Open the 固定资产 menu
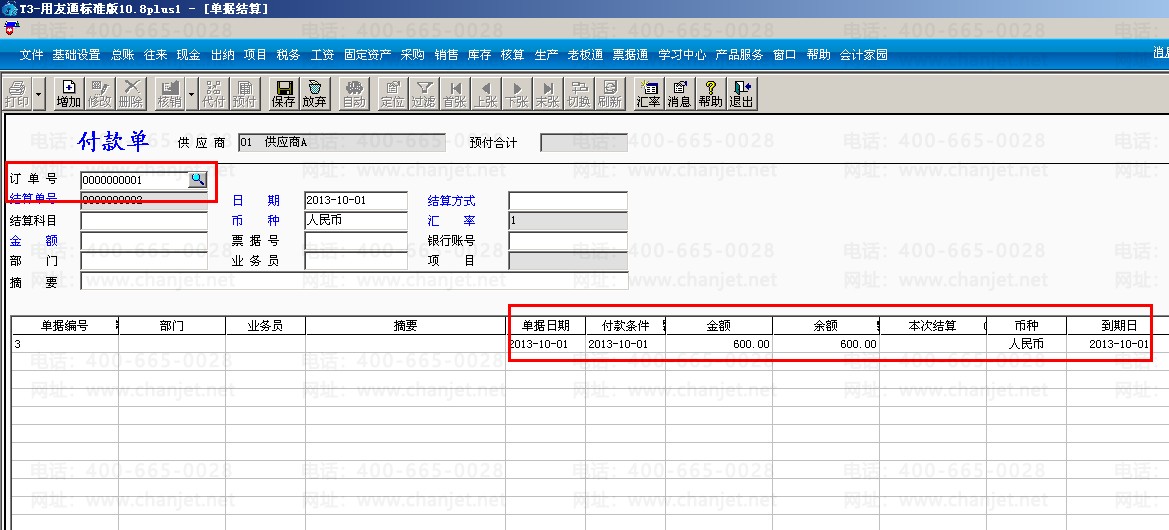 (368, 55)
